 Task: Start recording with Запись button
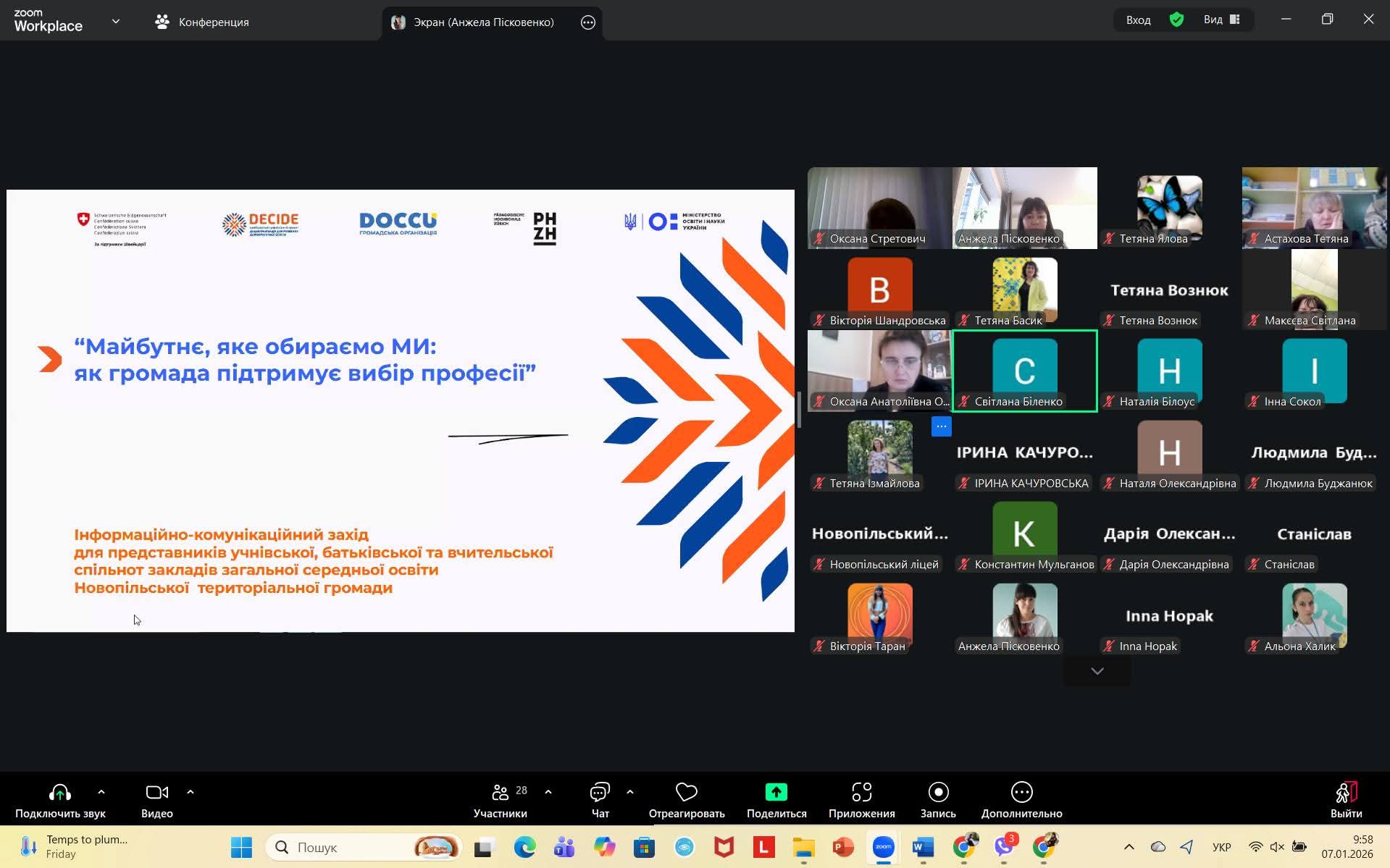pos(938,792)
